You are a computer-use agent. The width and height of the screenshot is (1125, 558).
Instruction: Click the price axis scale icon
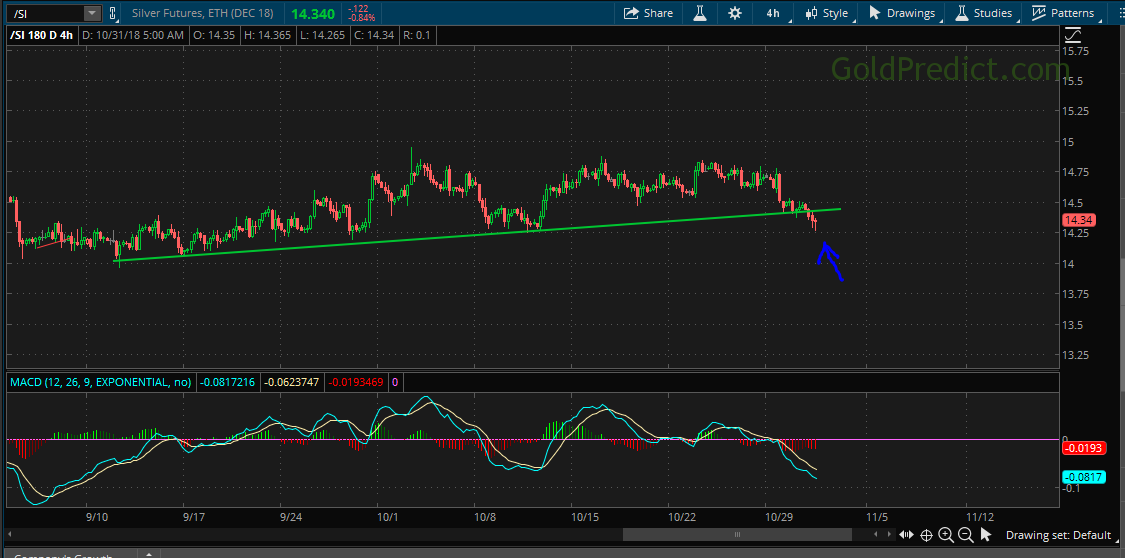(x=1075, y=35)
